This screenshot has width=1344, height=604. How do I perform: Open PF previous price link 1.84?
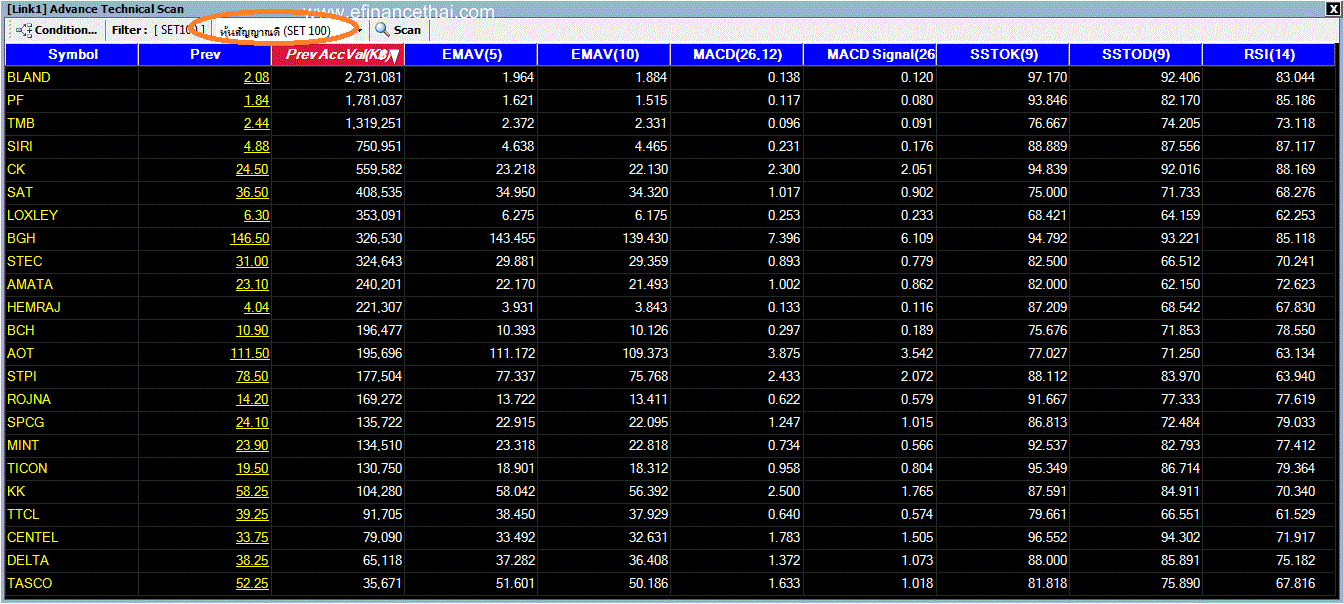(256, 100)
